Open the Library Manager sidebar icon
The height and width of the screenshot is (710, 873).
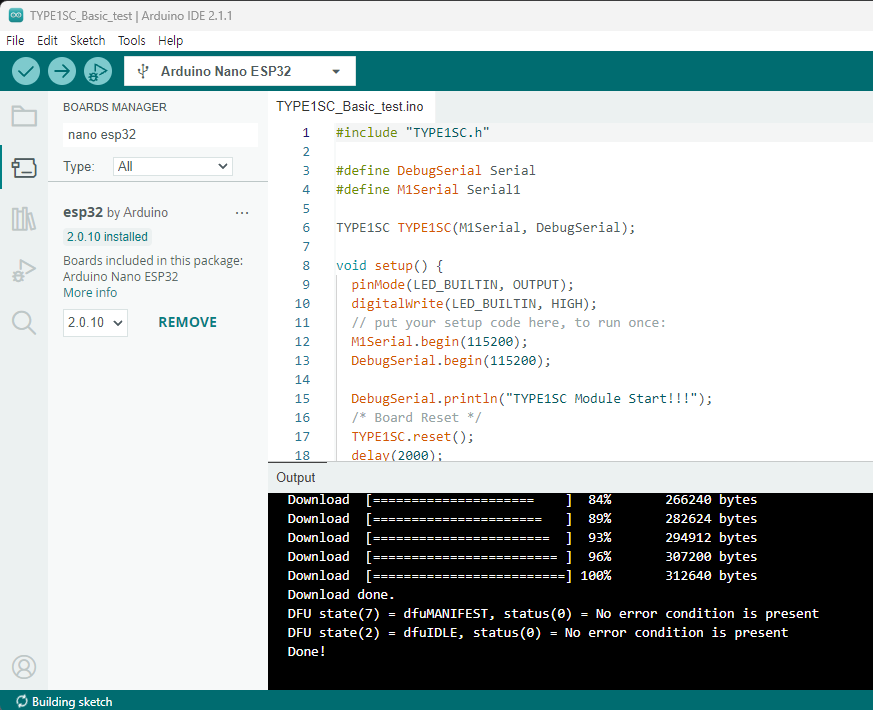pyautogui.click(x=24, y=218)
